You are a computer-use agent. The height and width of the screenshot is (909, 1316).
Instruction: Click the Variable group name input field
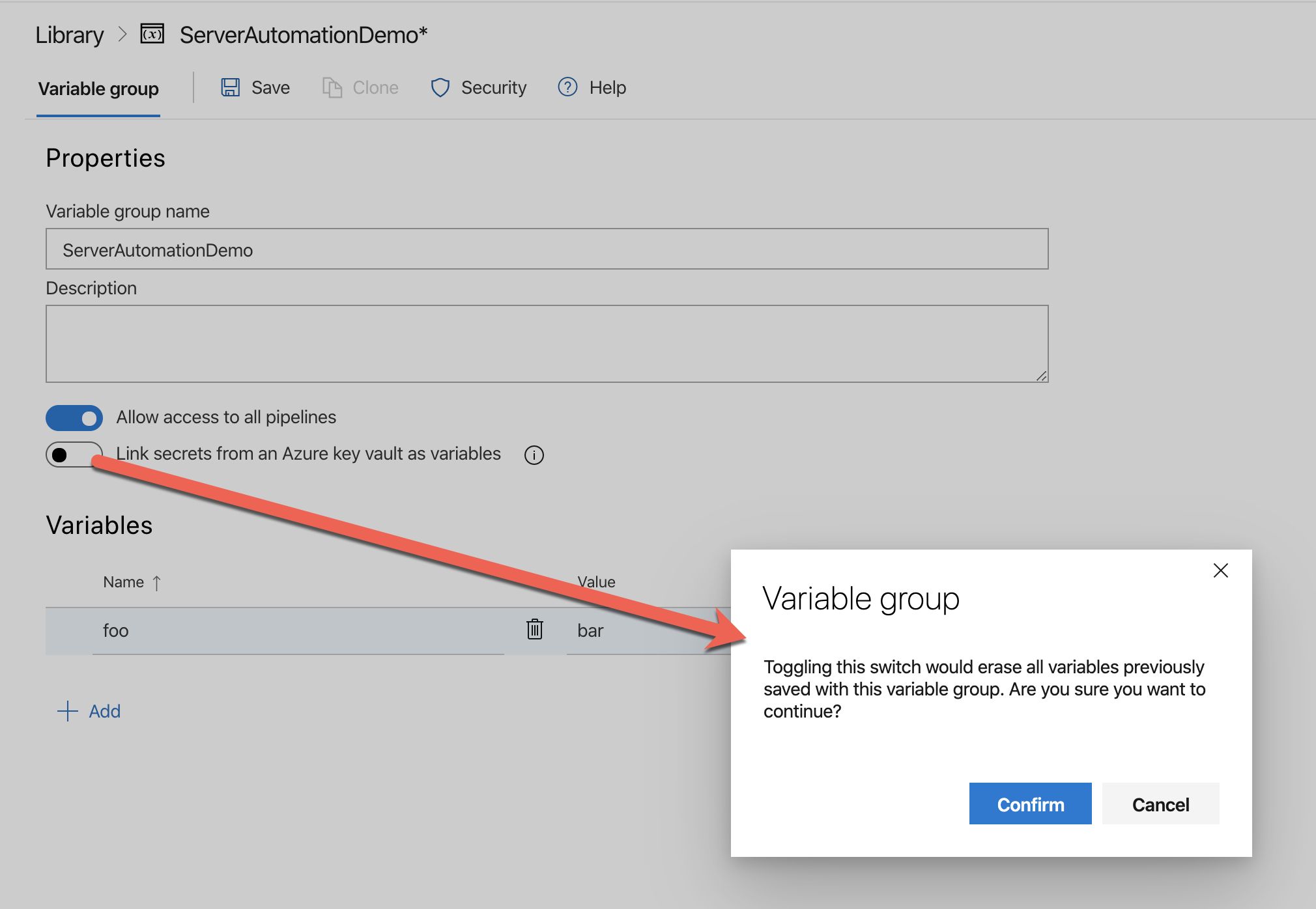(x=546, y=249)
